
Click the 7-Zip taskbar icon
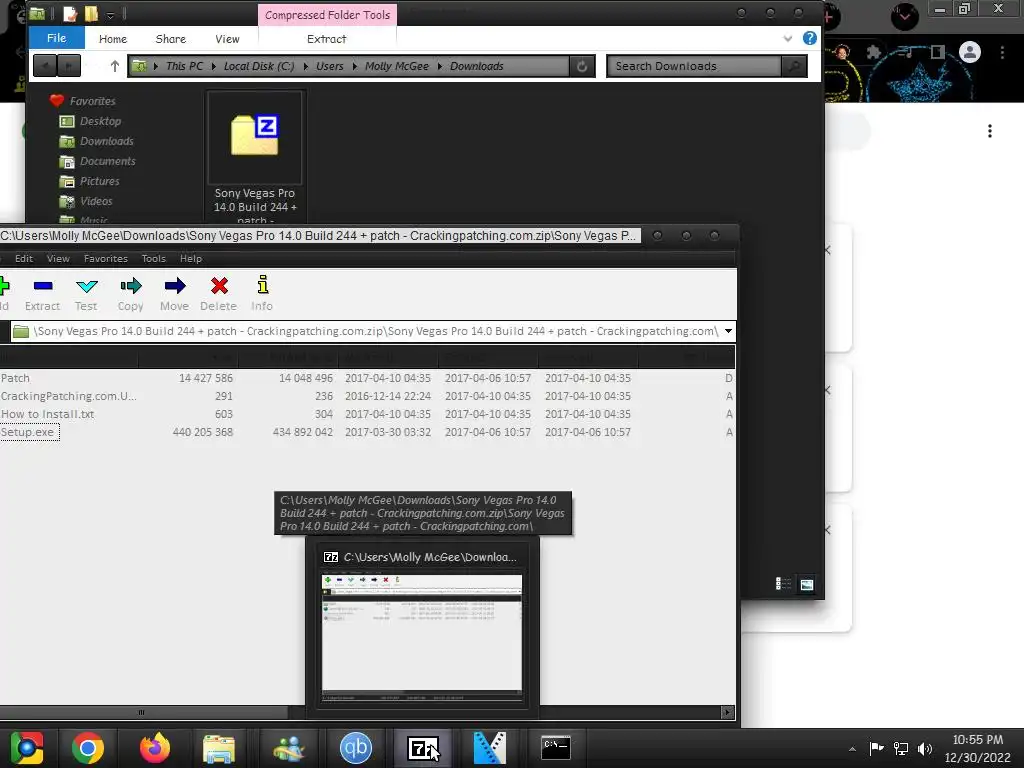point(423,748)
